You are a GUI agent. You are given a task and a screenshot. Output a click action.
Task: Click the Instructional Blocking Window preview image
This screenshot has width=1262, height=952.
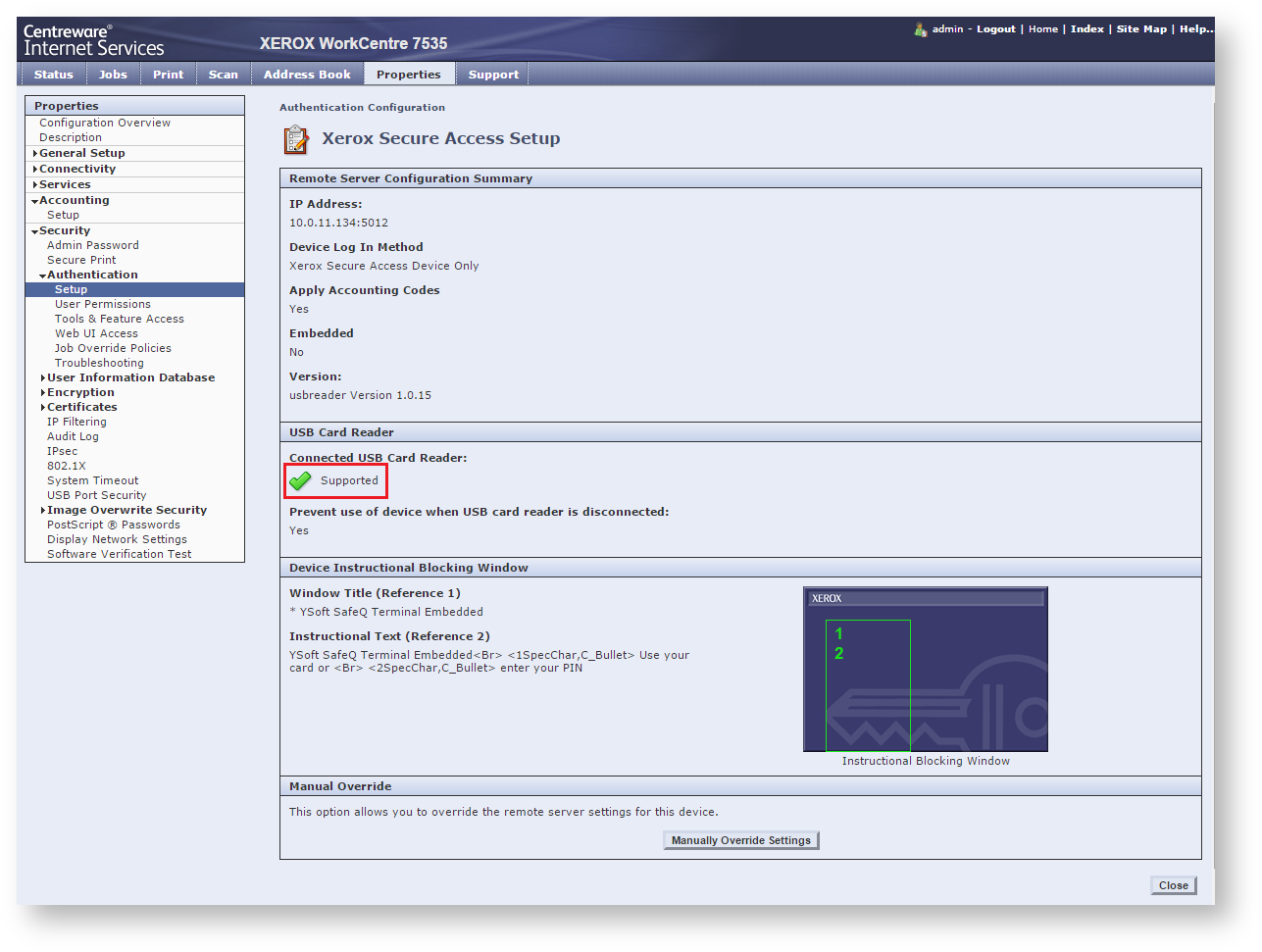click(926, 670)
